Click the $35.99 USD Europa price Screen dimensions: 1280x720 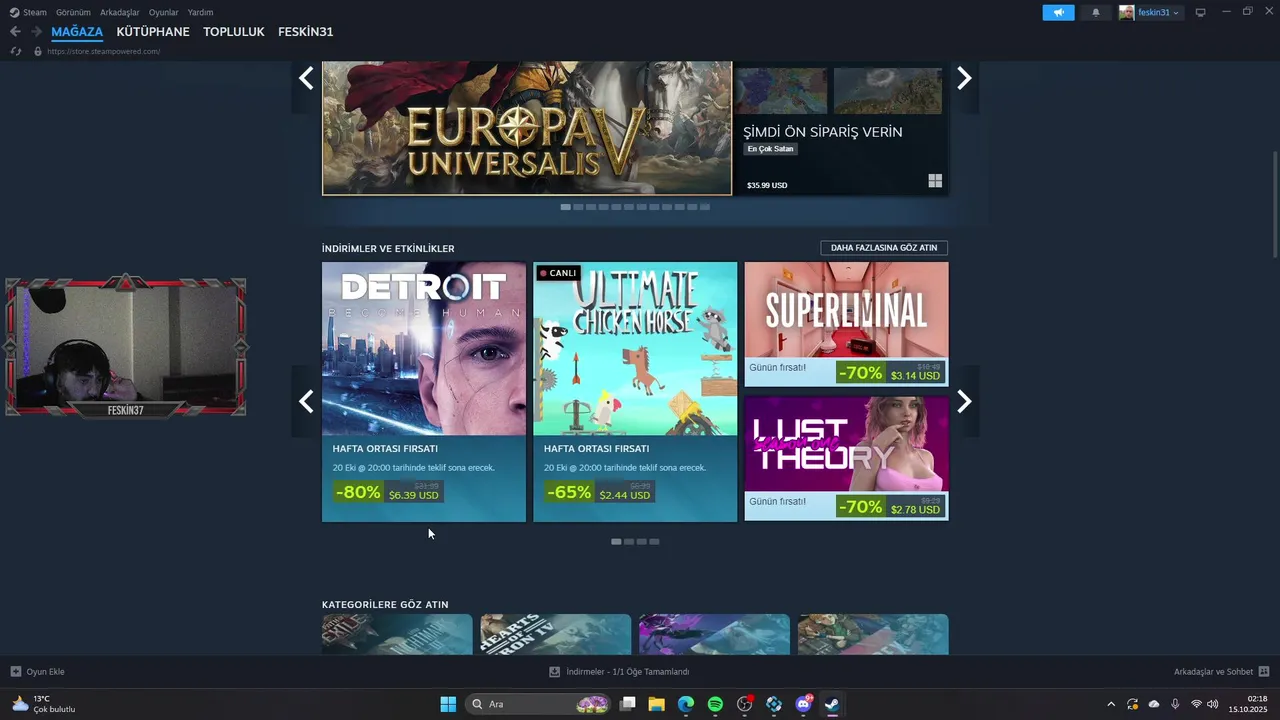(767, 186)
